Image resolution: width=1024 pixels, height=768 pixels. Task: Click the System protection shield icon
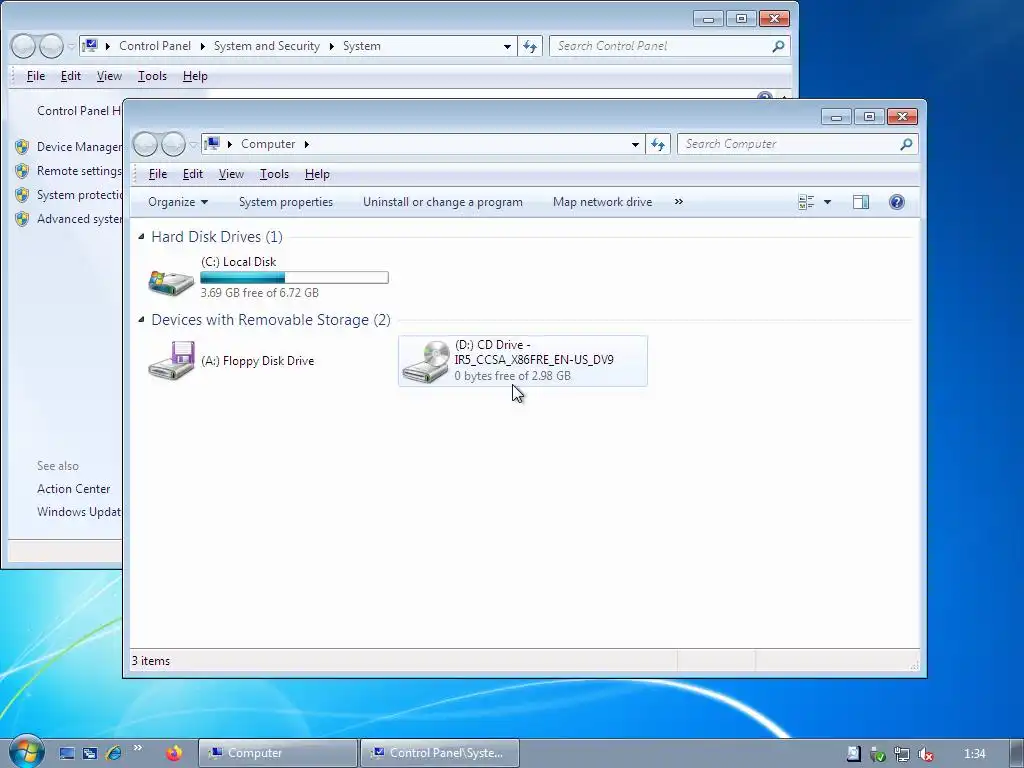(x=22, y=195)
